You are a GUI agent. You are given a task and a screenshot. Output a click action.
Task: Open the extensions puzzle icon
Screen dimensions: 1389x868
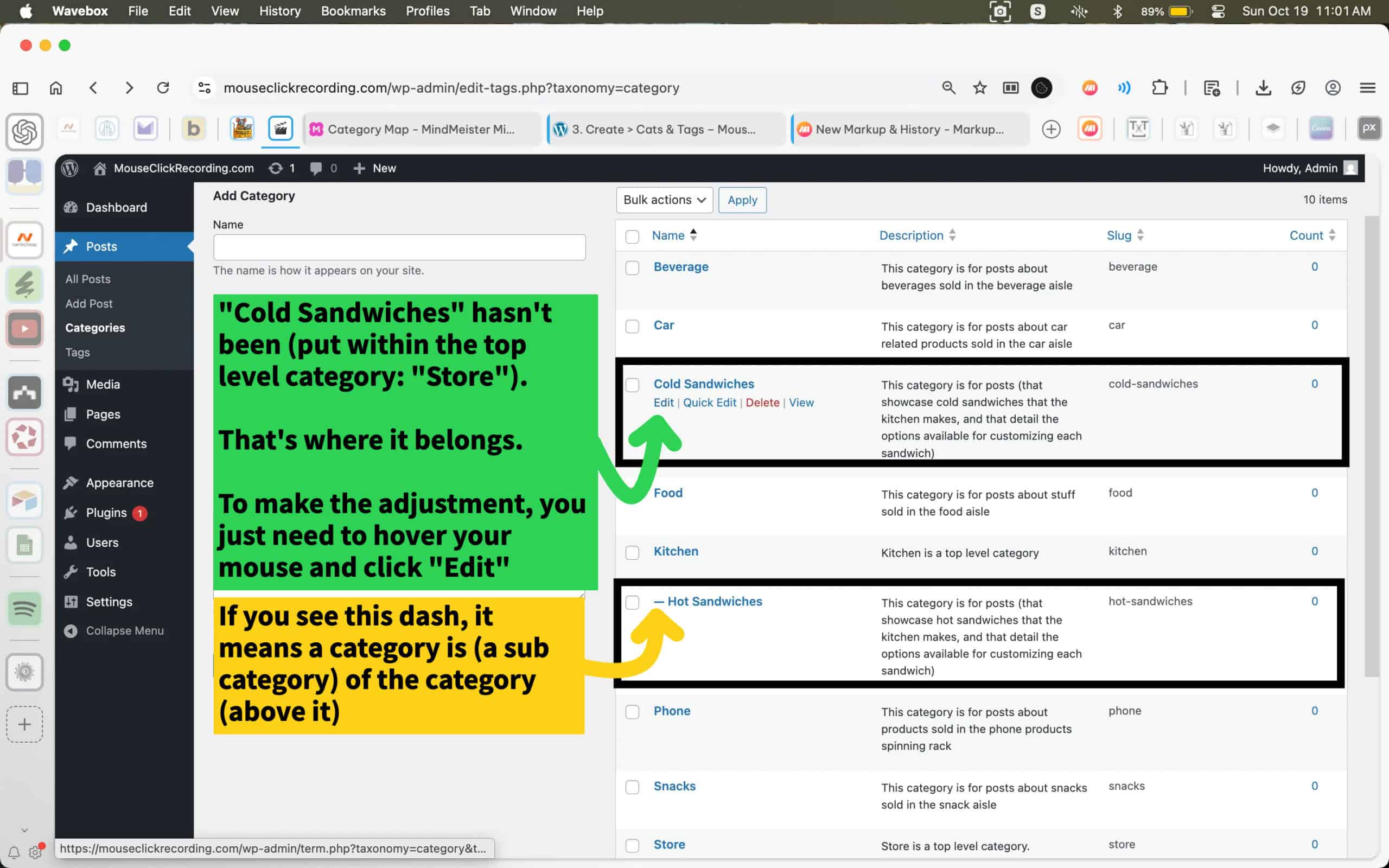point(1159,88)
